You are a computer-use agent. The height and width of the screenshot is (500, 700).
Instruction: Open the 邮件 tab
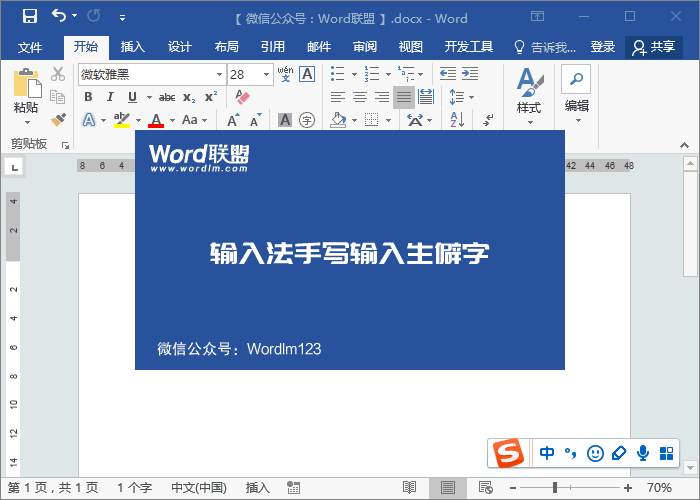(319, 47)
